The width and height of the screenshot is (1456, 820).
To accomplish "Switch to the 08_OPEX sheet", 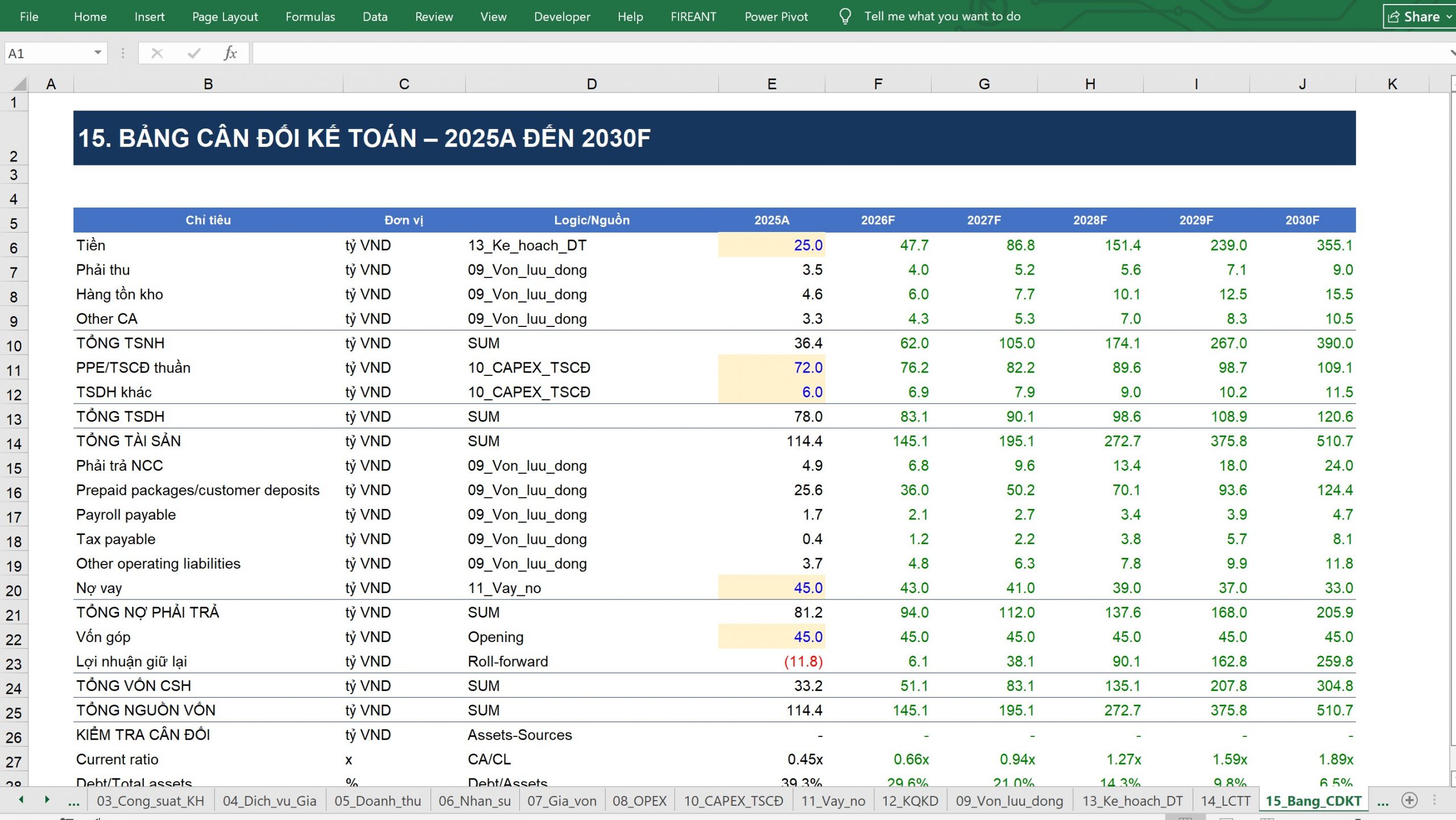I will coord(640,801).
